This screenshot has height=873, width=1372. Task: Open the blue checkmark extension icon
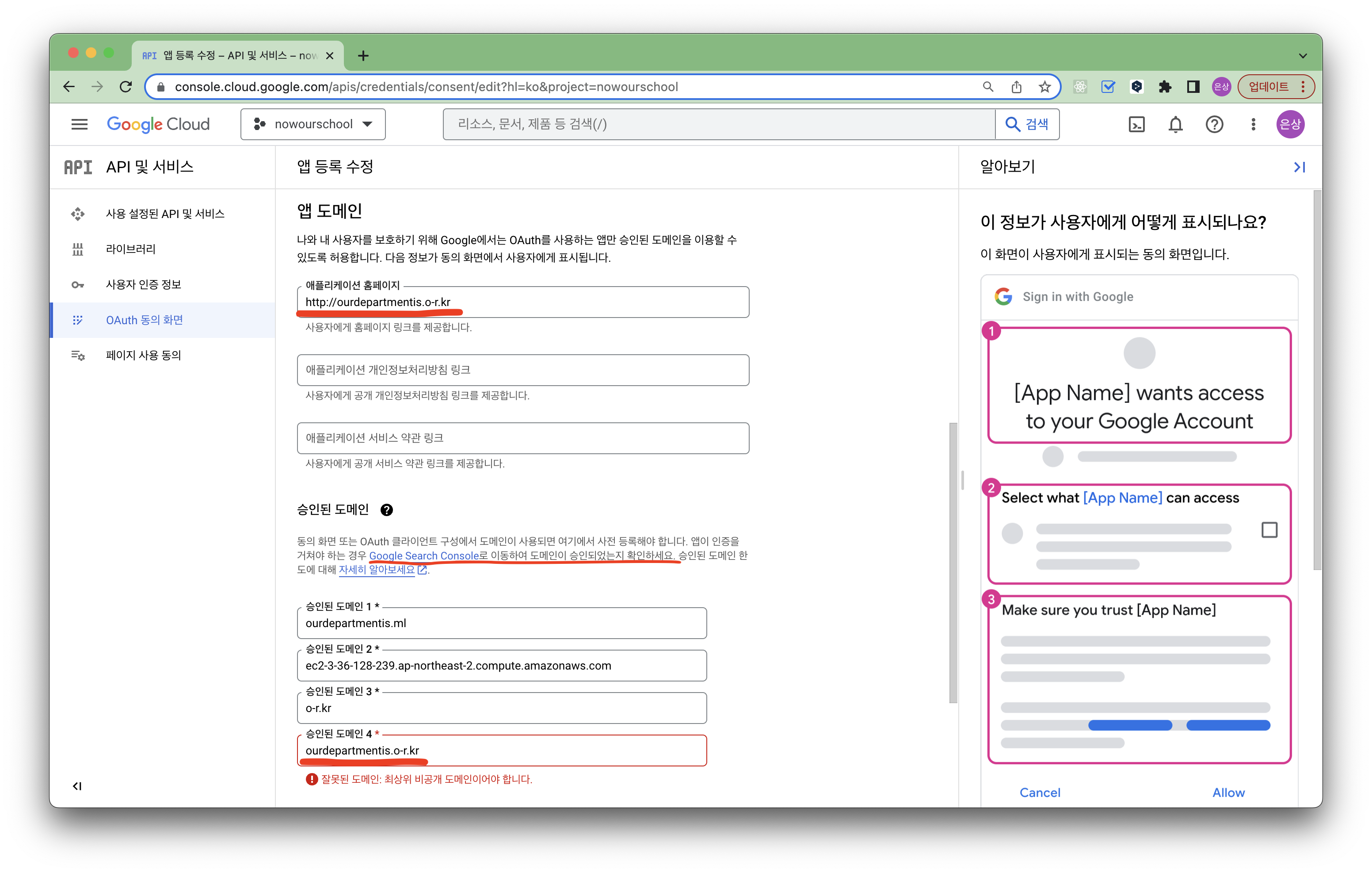(1108, 87)
